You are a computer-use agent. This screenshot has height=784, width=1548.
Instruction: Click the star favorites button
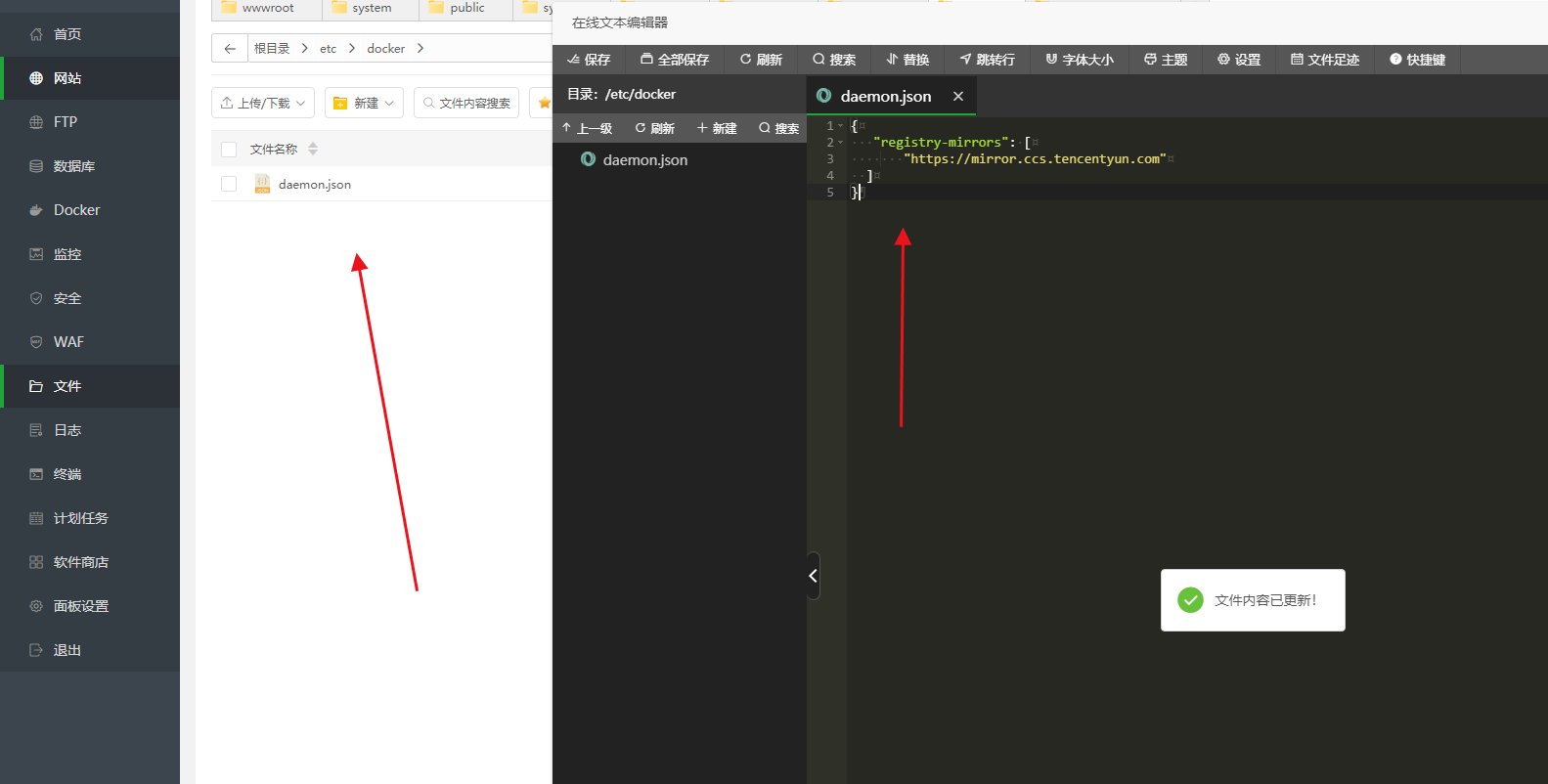[x=544, y=103]
